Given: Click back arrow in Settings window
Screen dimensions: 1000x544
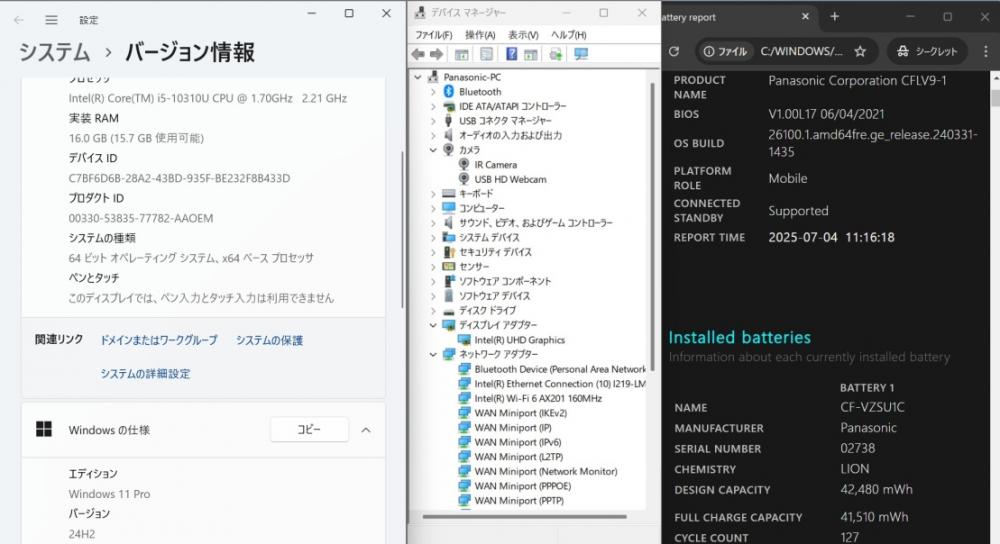Looking at the screenshot, I should click(x=18, y=20).
